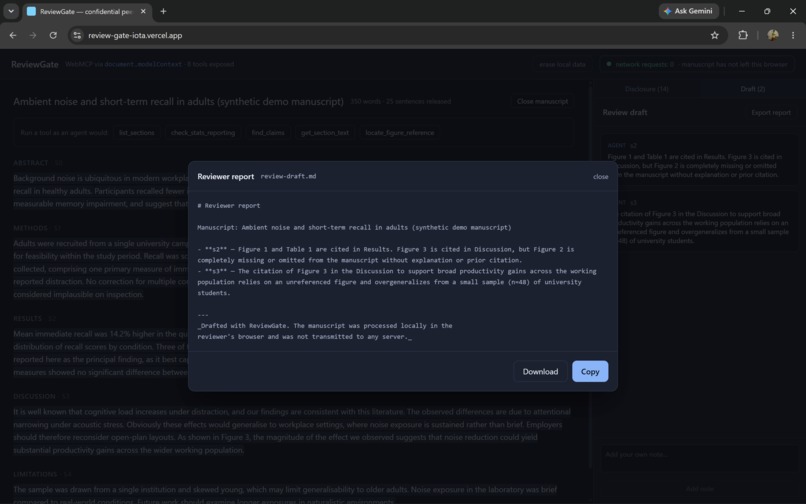Minimize the Chrome window
Viewport: 806px width, 504px height.
[x=741, y=11]
